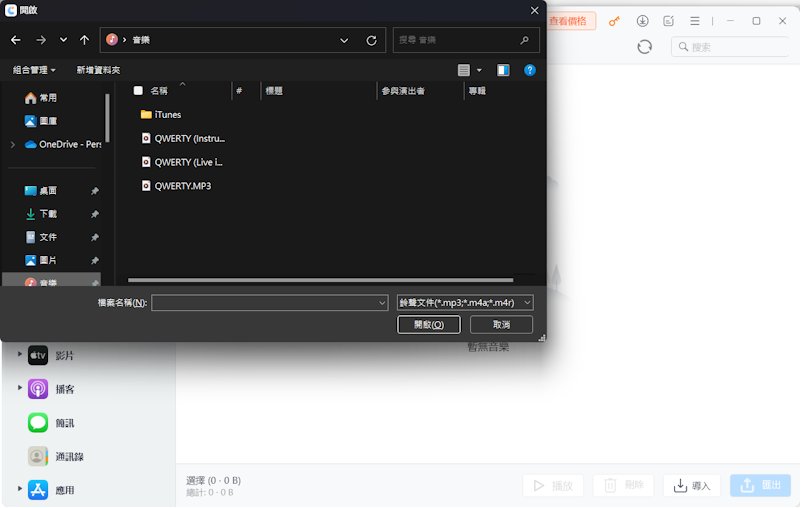Open the 簡訊 messages sidebar item
This screenshot has height=508, width=801.
point(51,423)
